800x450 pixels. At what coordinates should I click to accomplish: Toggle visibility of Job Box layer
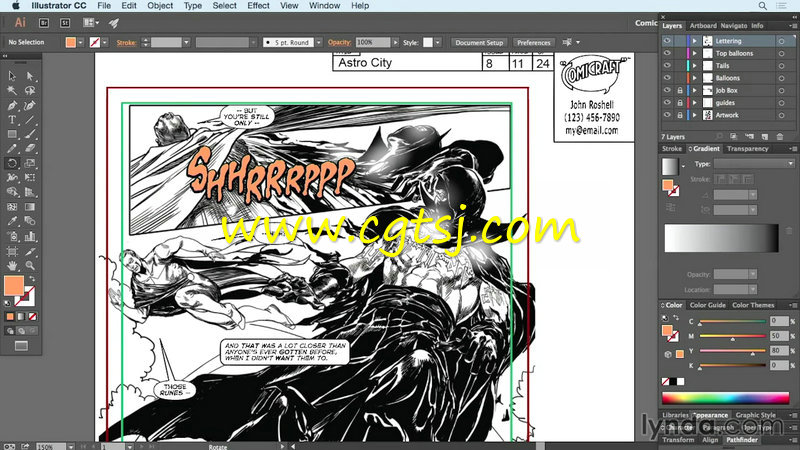click(x=667, y=90)
